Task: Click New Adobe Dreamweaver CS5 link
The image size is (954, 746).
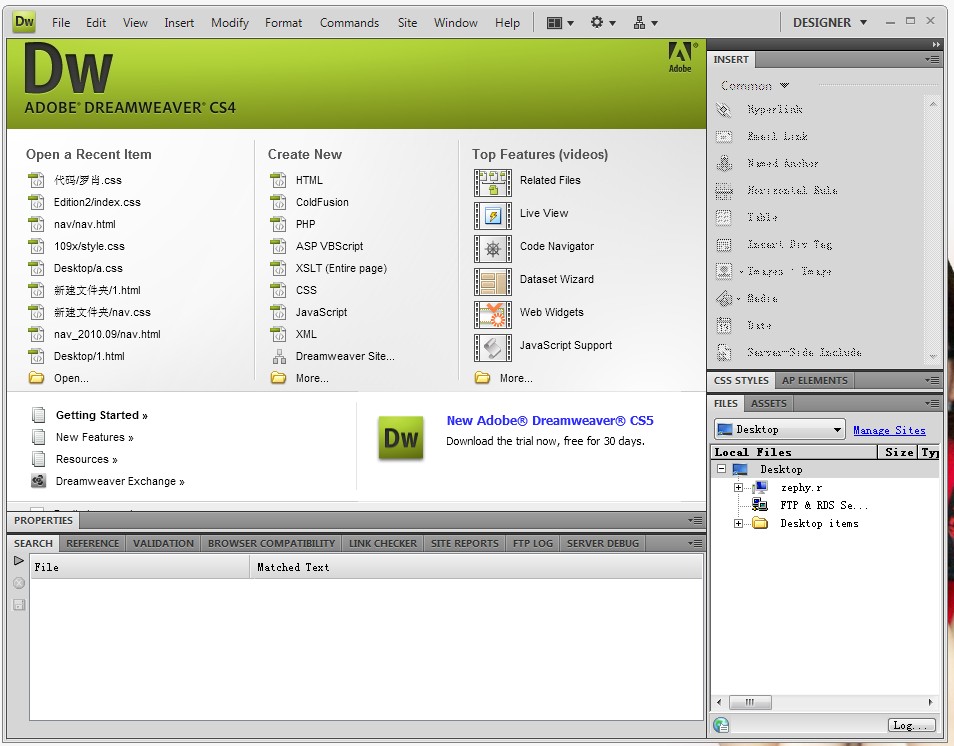Action: tap(550, 420)
